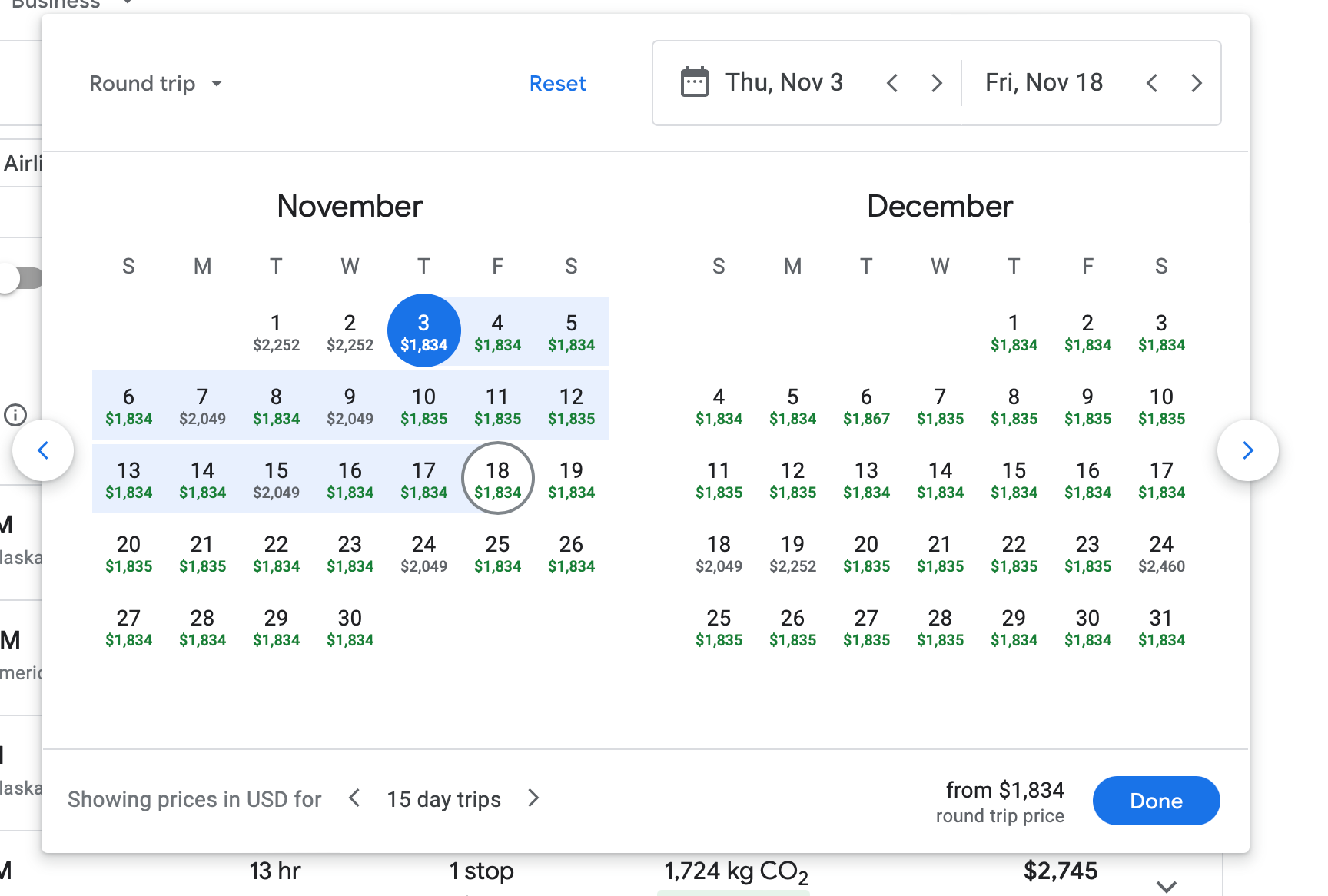Viewport: 1328px width, 896px height.
Task: Click the info icon on the left edge
Action: (x=15, y=415)
